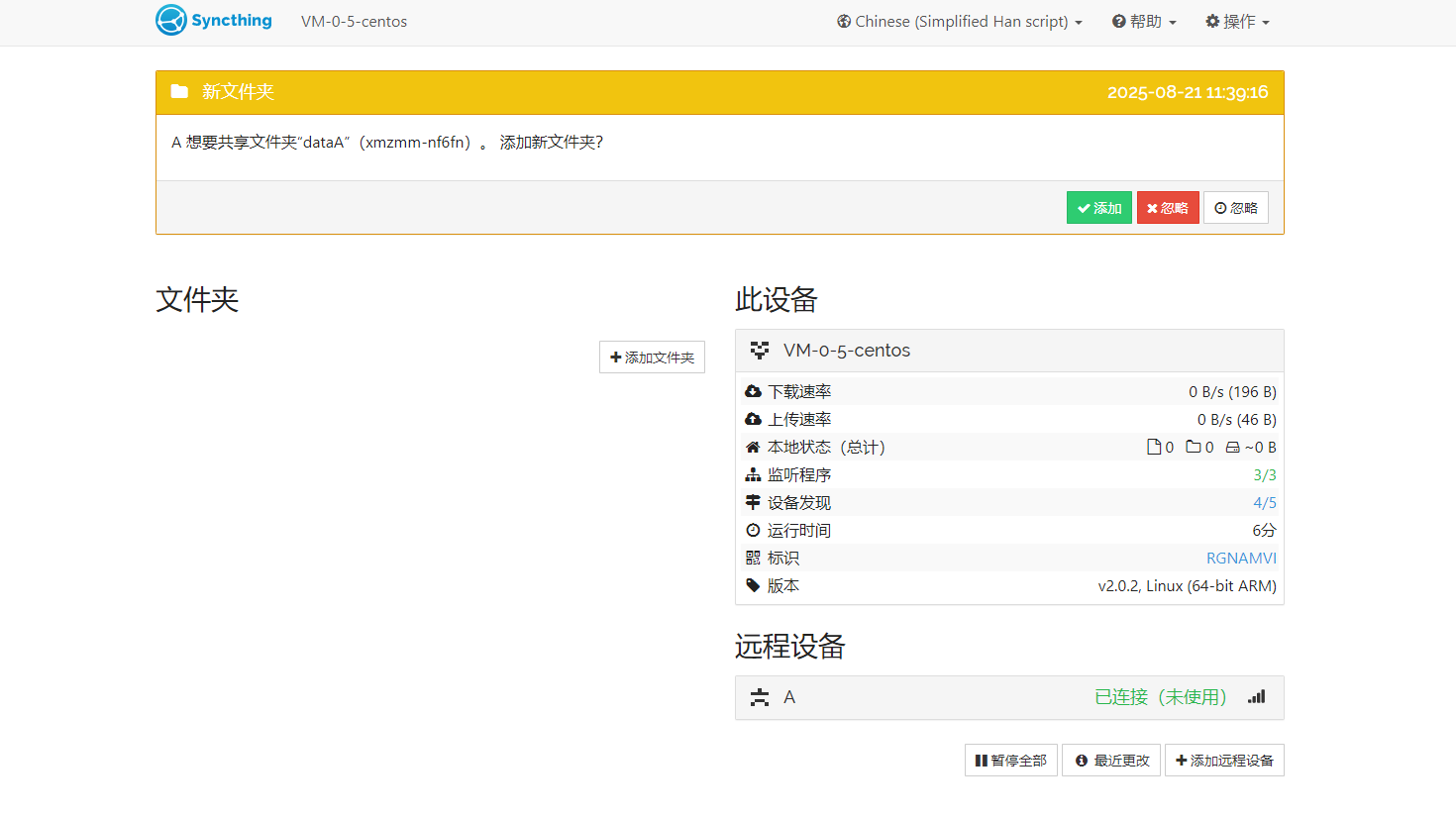The height and width of the screenshot is (818, 1456).
Task: Click the file count icon in 本地状态
Action: 1153,447
